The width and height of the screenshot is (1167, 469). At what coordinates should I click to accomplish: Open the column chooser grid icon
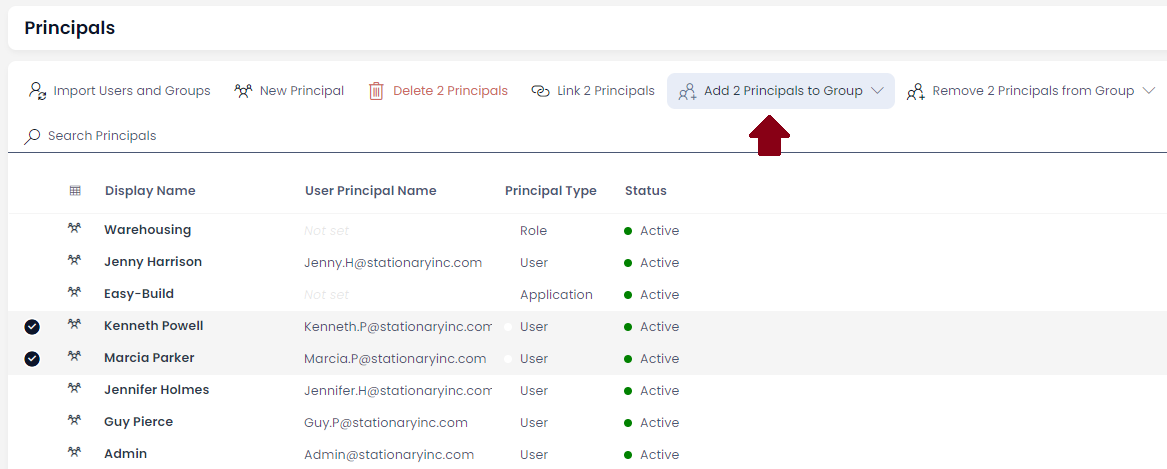click(75, 191)
